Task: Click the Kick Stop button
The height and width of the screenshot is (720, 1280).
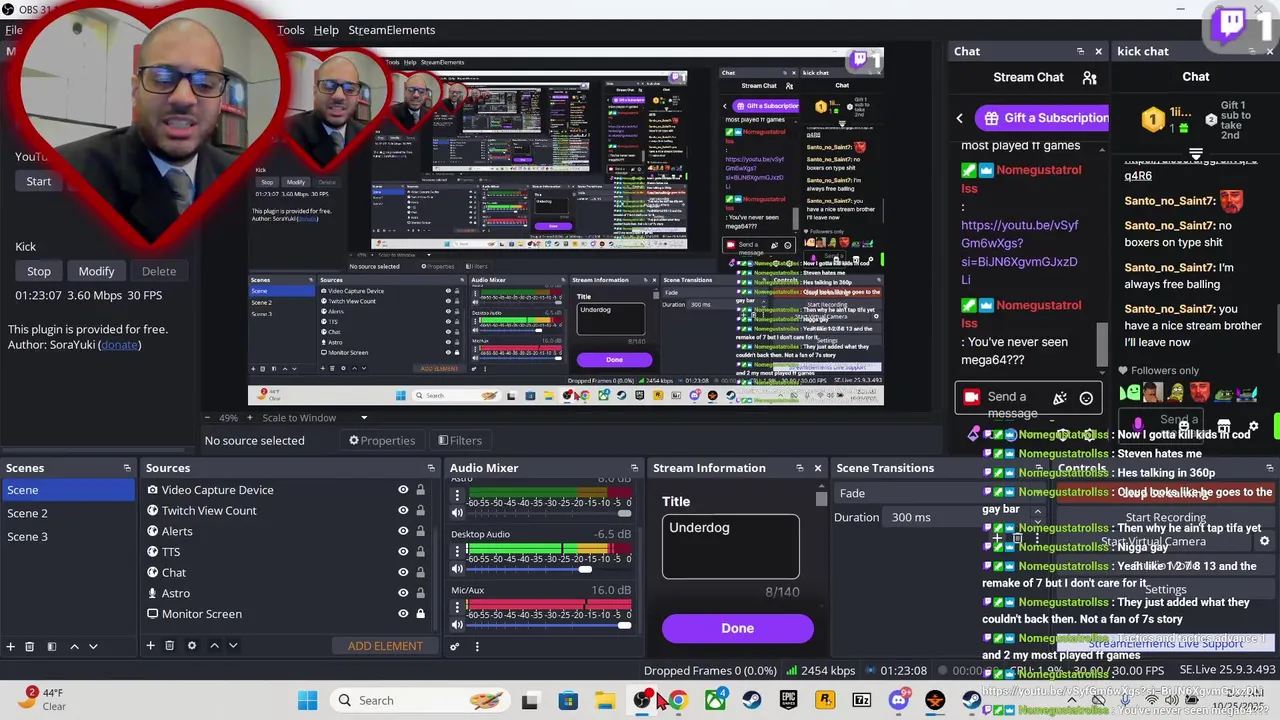Action: tap(39, 271)
